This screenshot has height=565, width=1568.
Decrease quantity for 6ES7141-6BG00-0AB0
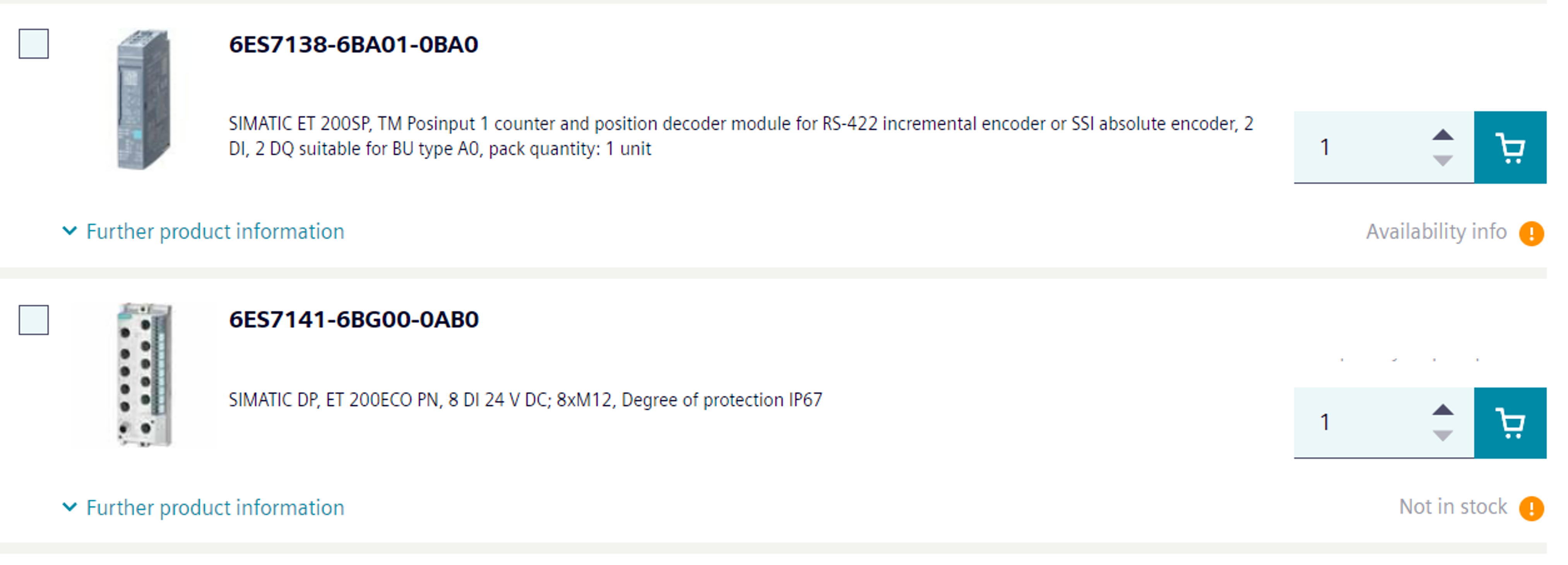pos(1443,435)
